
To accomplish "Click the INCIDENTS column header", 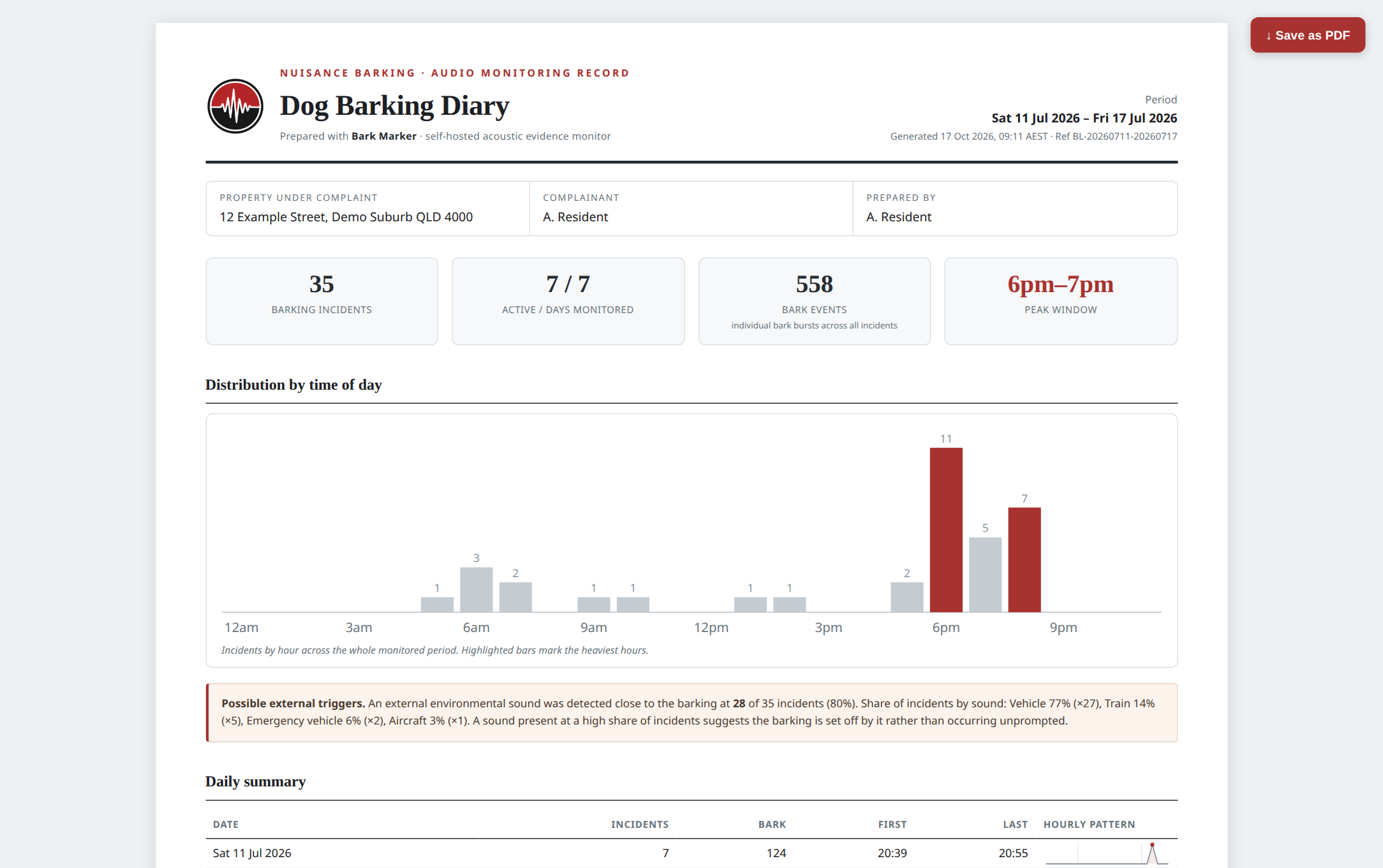I will 640,825.
